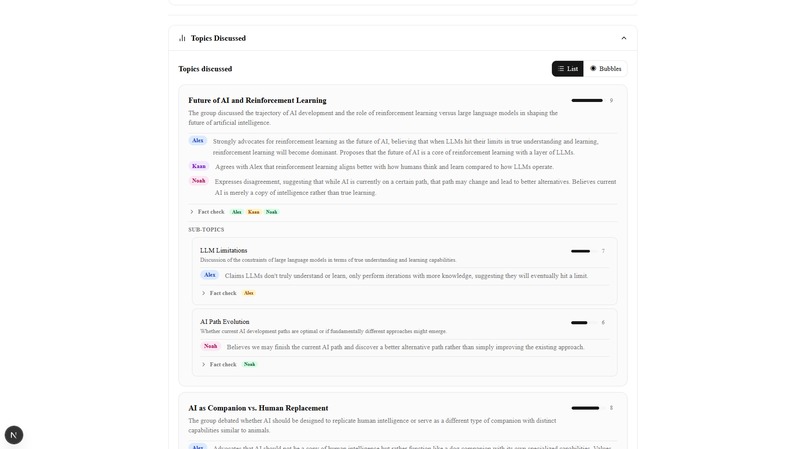Click green Noah badge in AI Path Evolution fact check

[249, 365]
